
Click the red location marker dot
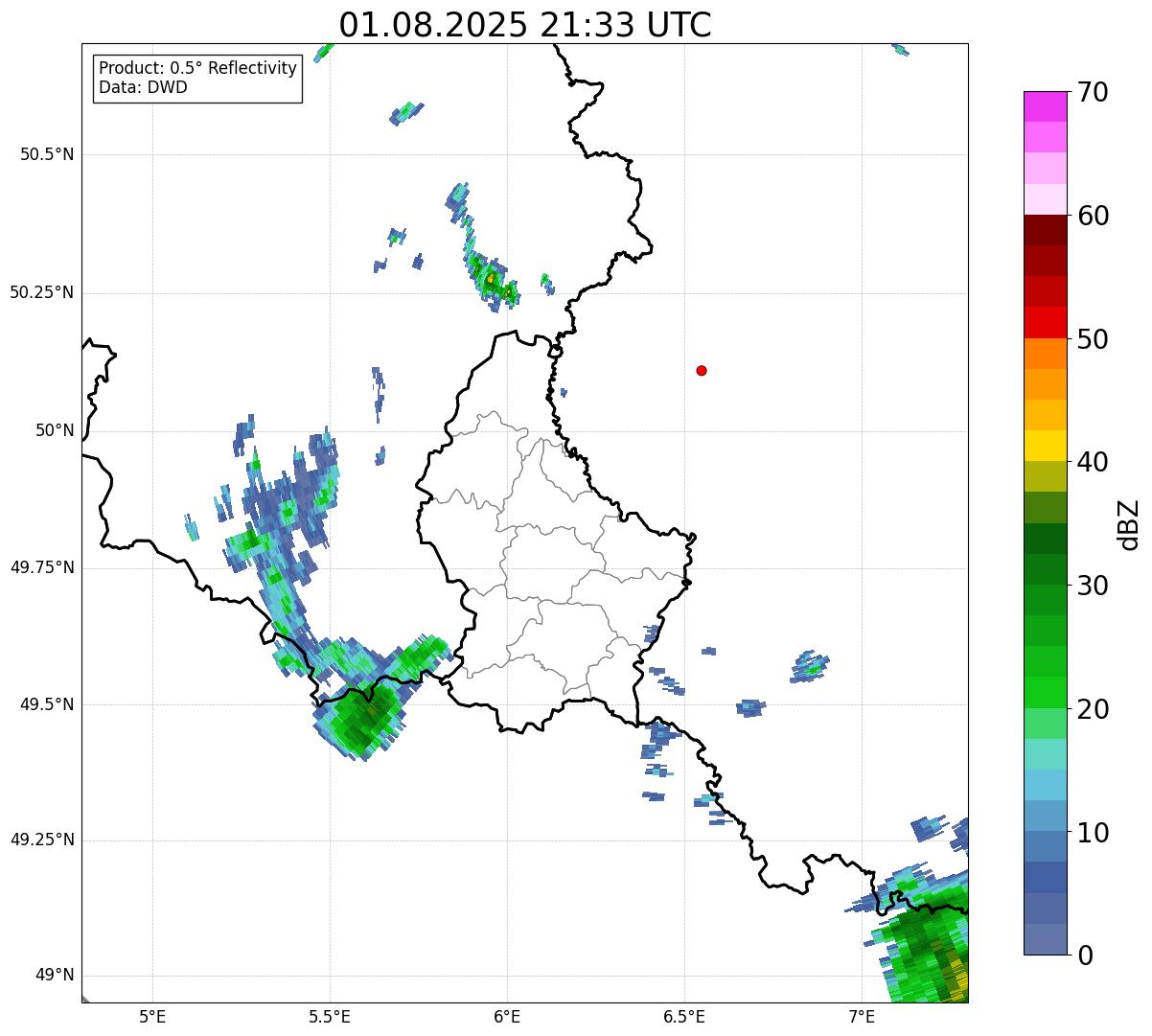tap(702, 370)
